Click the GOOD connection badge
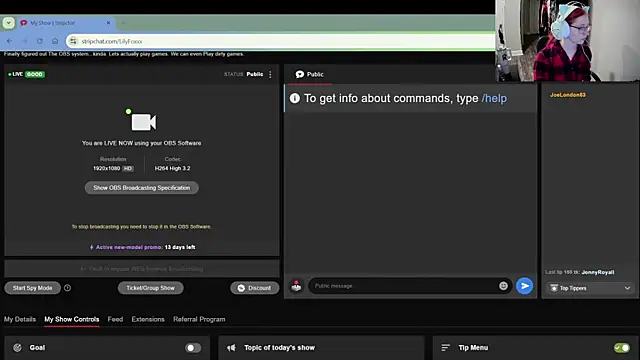Screen dimensions: 640x360 pyautogui.click(x=35, y=74)
